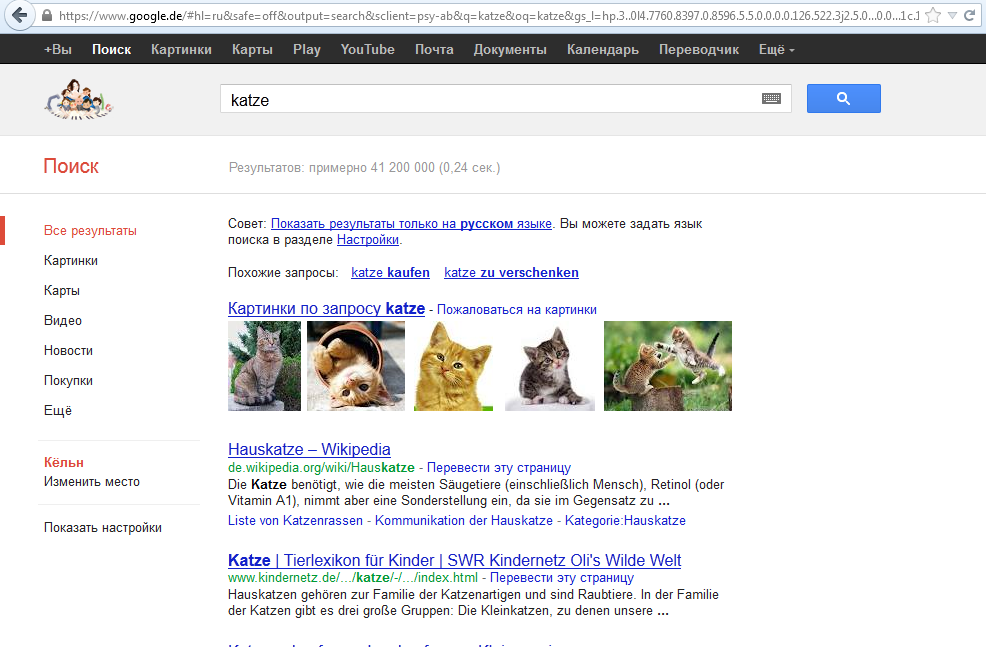Screen dimensions: 986x647
Task: Open Картинки in the top black bar
Action: click(x=181, y=50)
